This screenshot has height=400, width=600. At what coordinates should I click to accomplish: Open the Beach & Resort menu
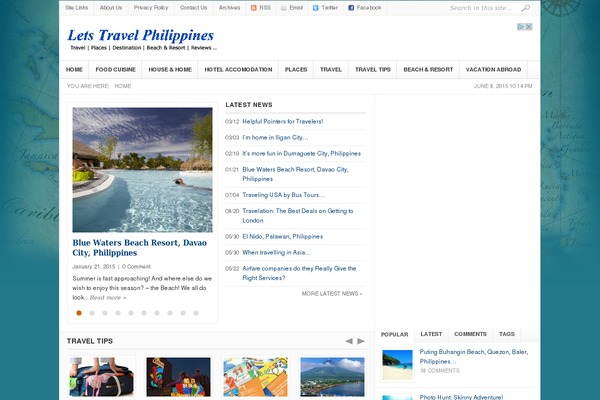pos(428,70)
